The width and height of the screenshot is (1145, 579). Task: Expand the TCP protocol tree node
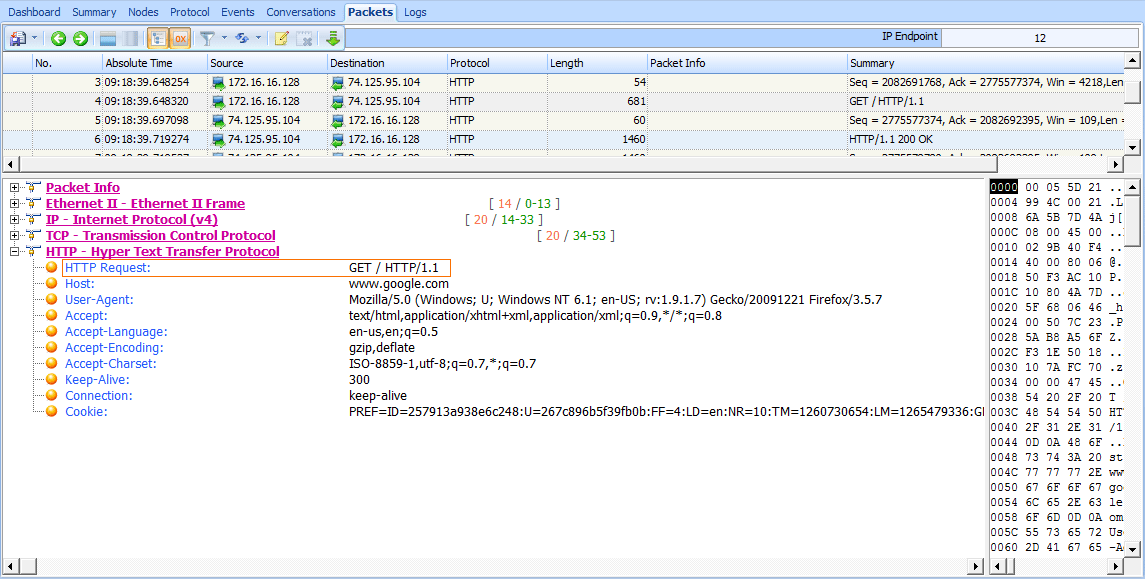pos(15,236)
